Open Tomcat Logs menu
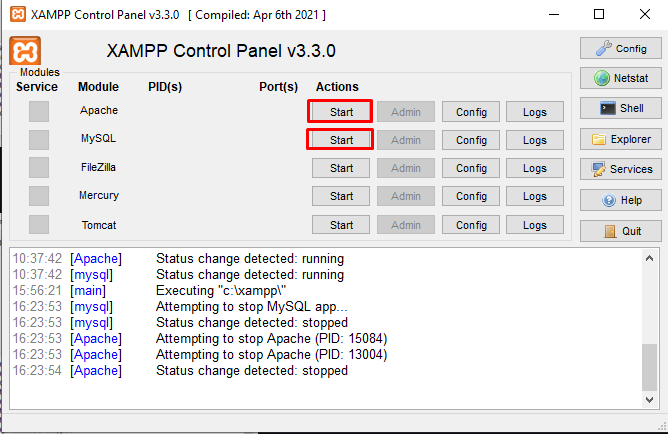The height and width of the screenshot is (434, 668). point(535,224)
